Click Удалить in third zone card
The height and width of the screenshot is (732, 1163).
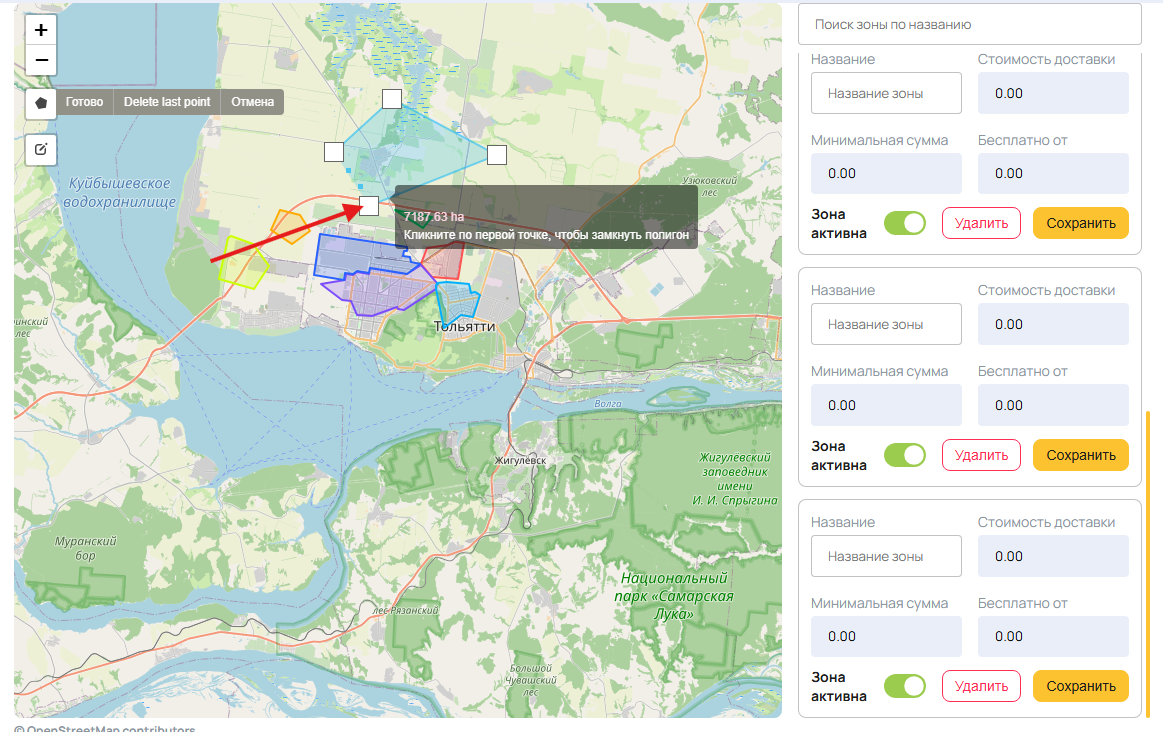[x=981, y=686]
